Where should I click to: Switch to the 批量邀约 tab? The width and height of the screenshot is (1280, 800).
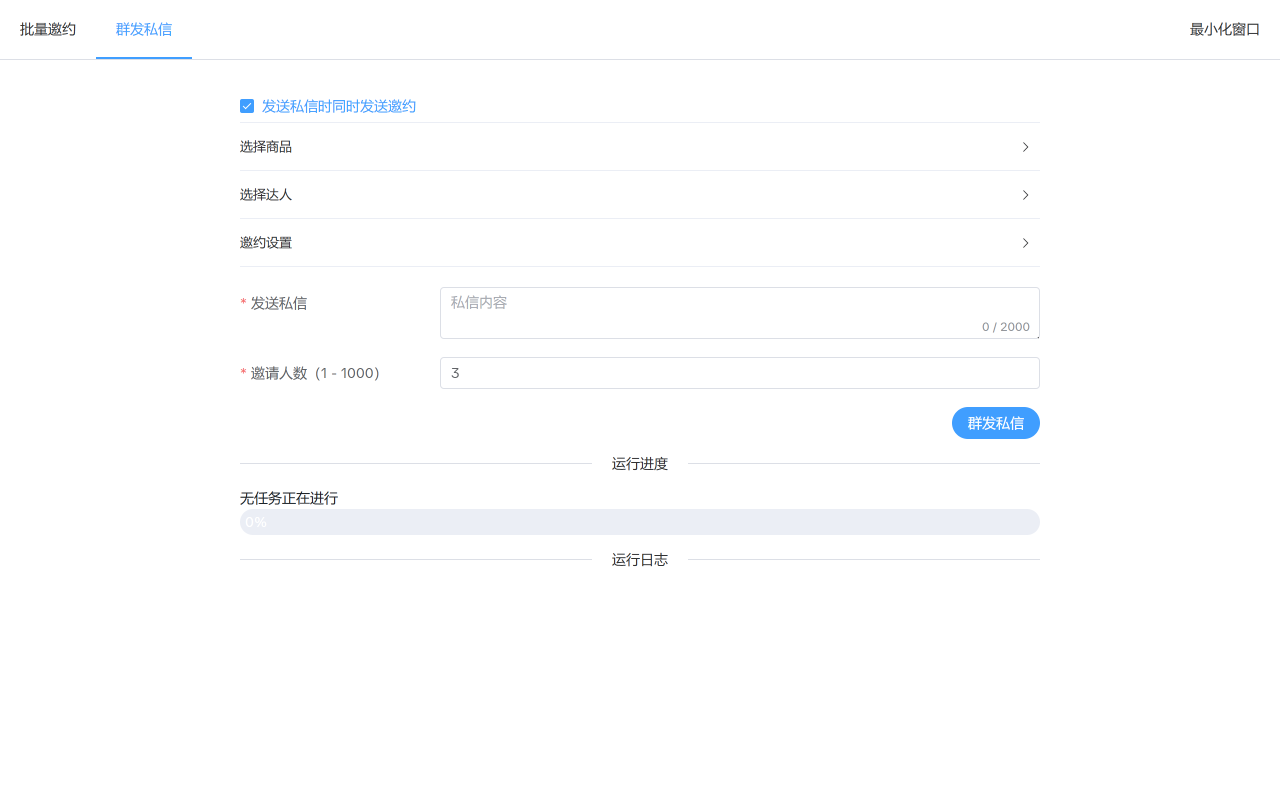pyautogui.click(x=46, y=29)
